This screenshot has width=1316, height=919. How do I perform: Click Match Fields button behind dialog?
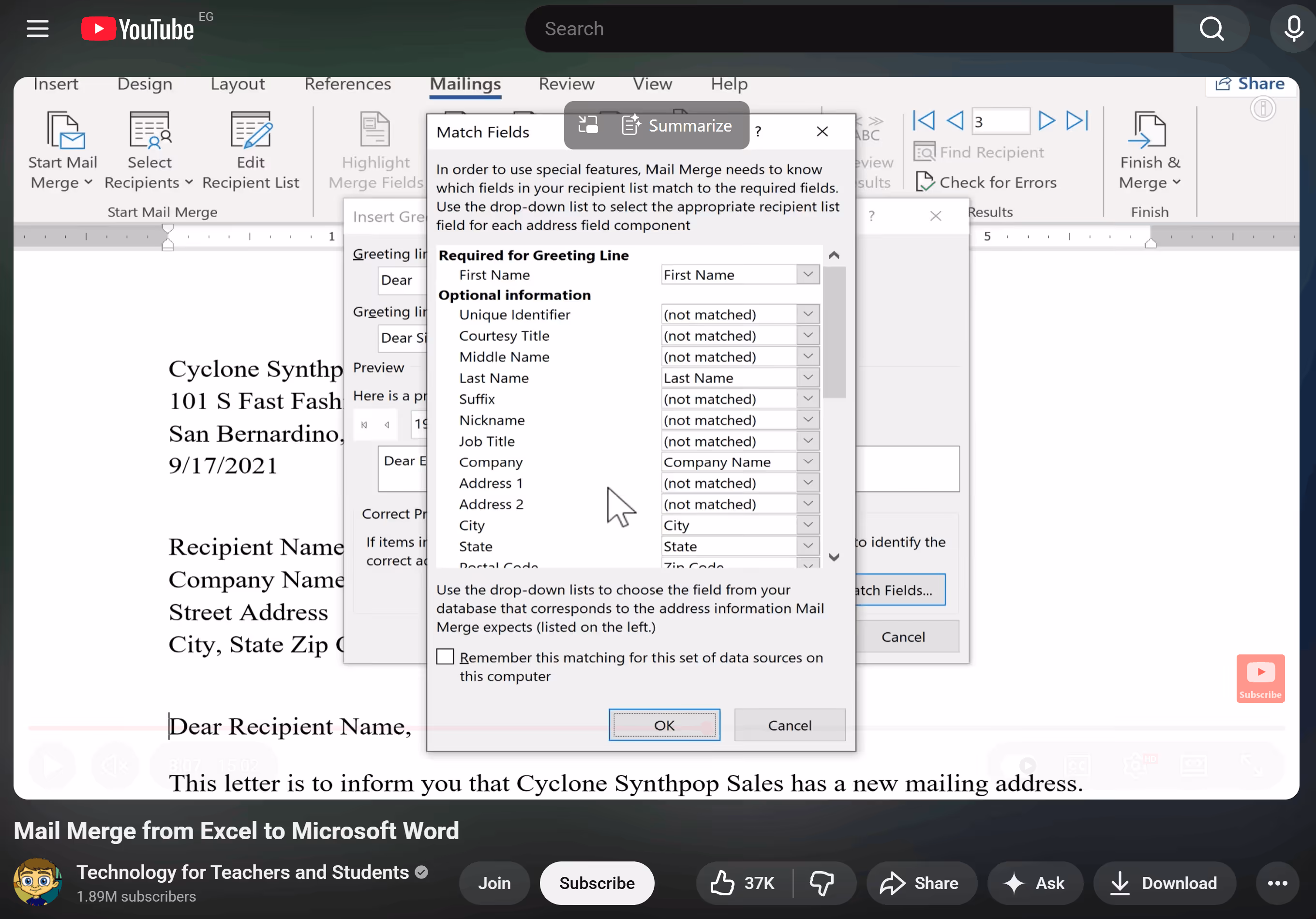pyautogui.click(x=900, y=590)
